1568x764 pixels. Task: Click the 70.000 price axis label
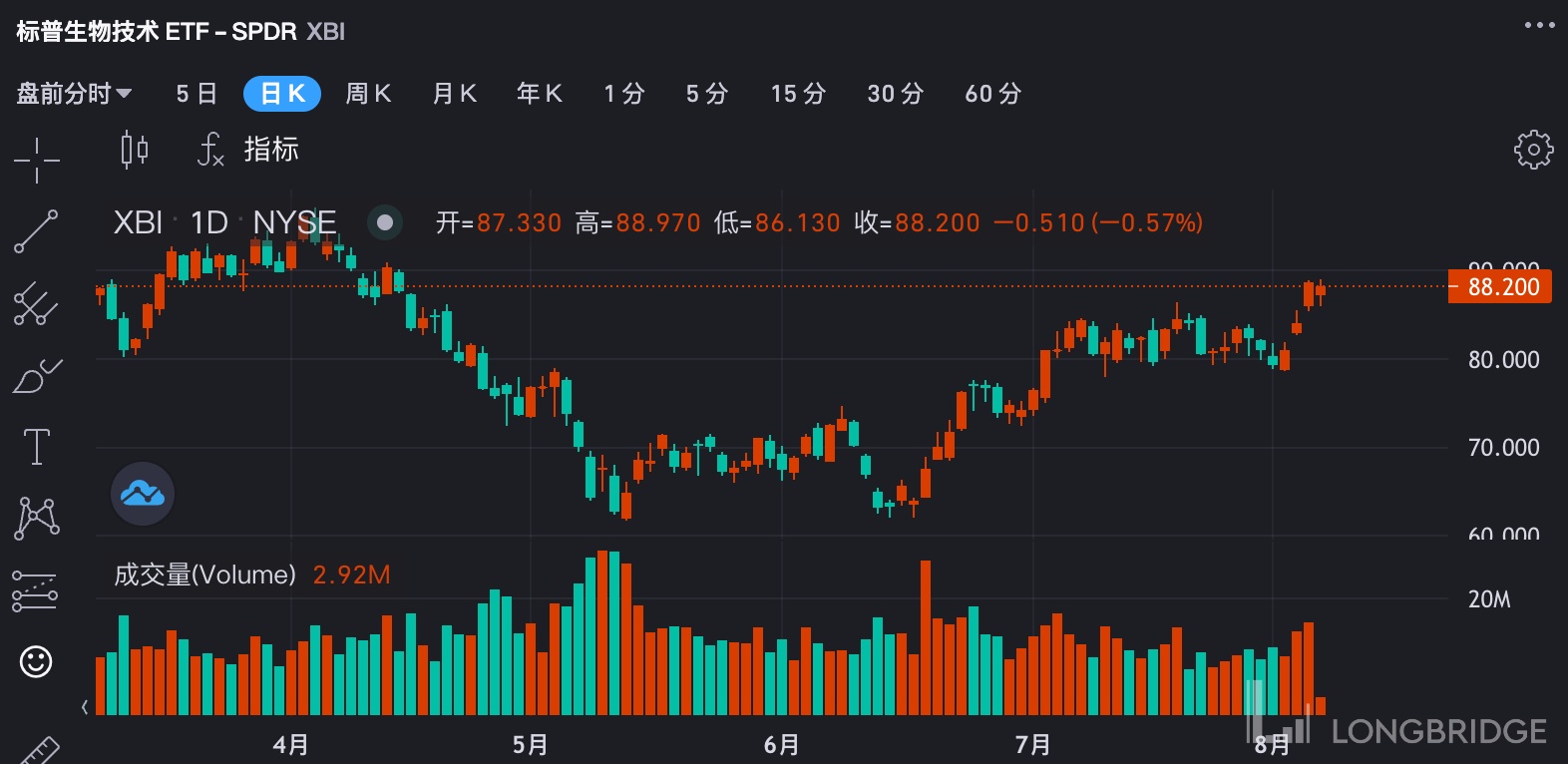tap(1504, 448)
